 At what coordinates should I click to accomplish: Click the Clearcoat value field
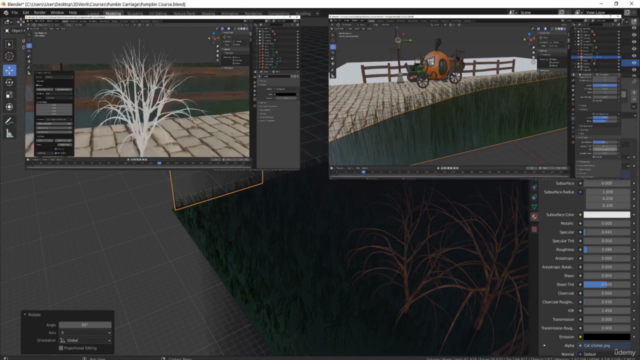tap(607, 293)
